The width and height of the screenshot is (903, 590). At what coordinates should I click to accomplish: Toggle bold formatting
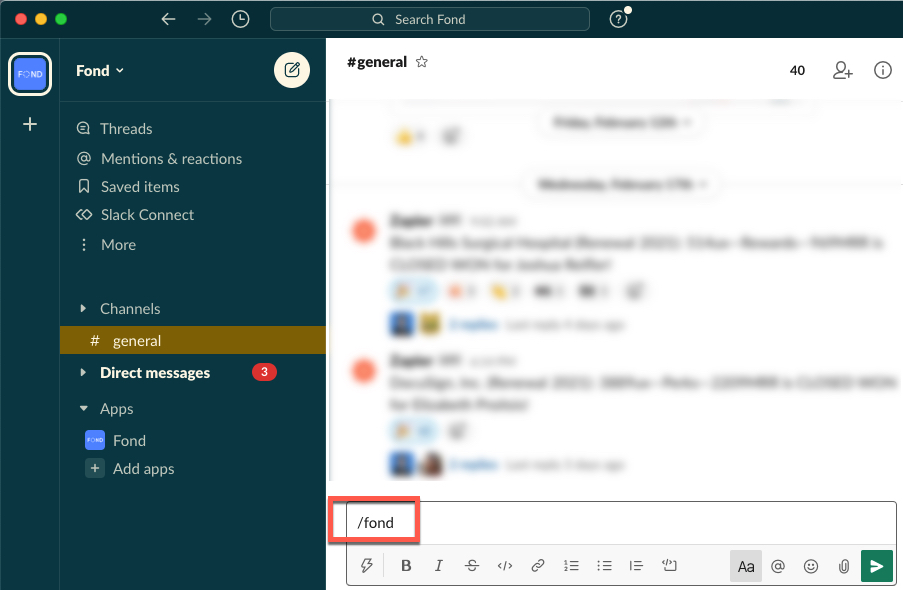[x=406, y=566]
